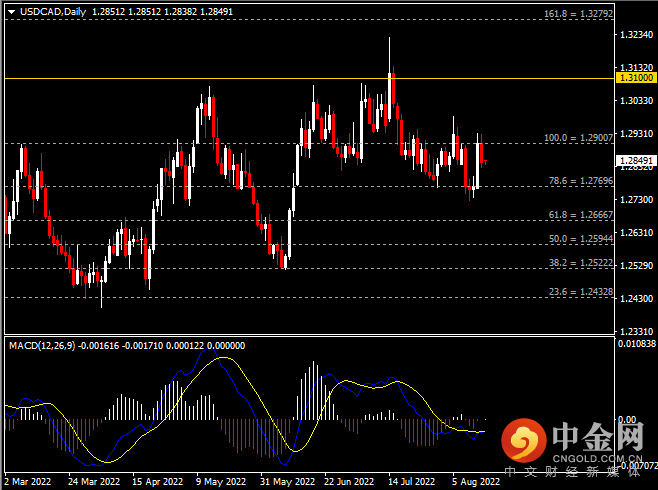Click the 24 Mar 2022 date label

94,482
